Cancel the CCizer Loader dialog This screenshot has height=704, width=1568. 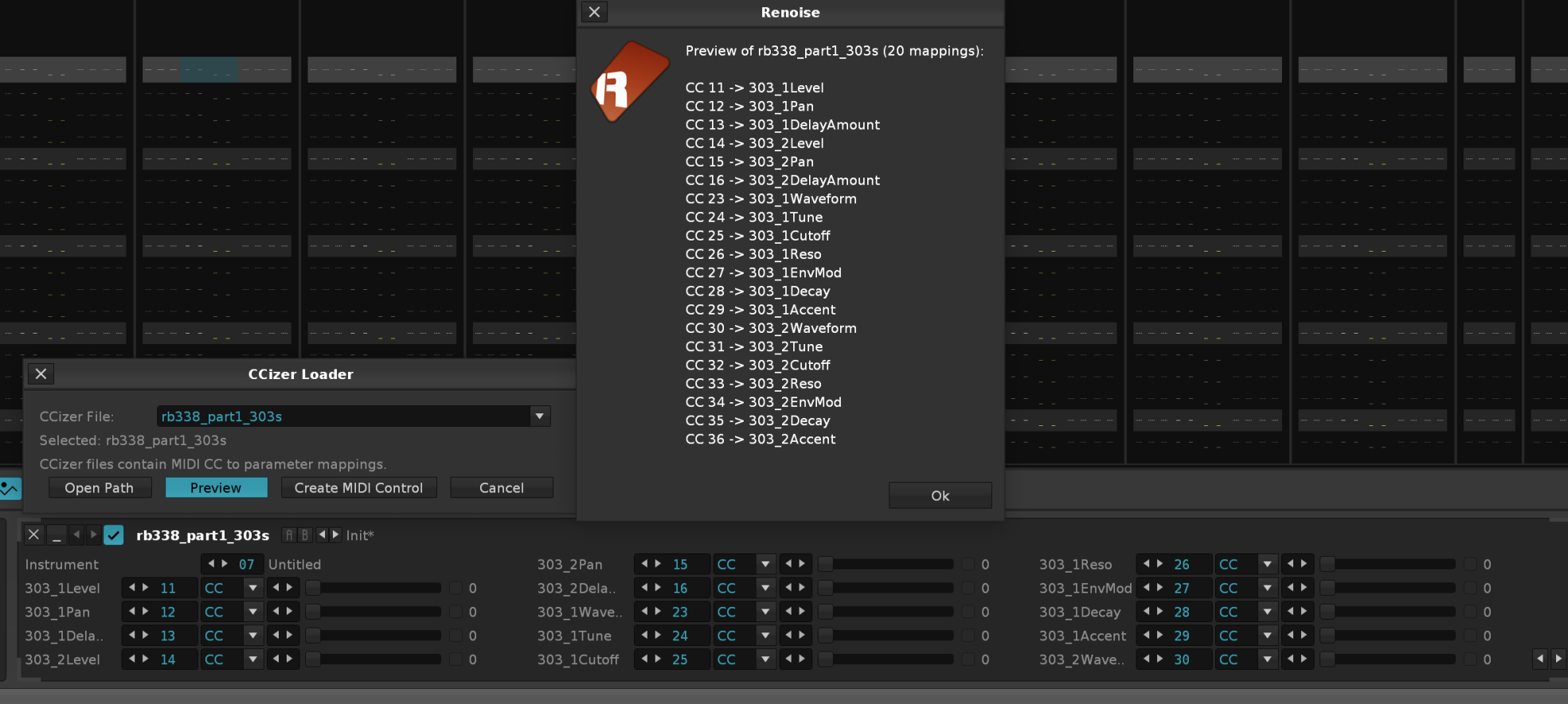(502, 487)
